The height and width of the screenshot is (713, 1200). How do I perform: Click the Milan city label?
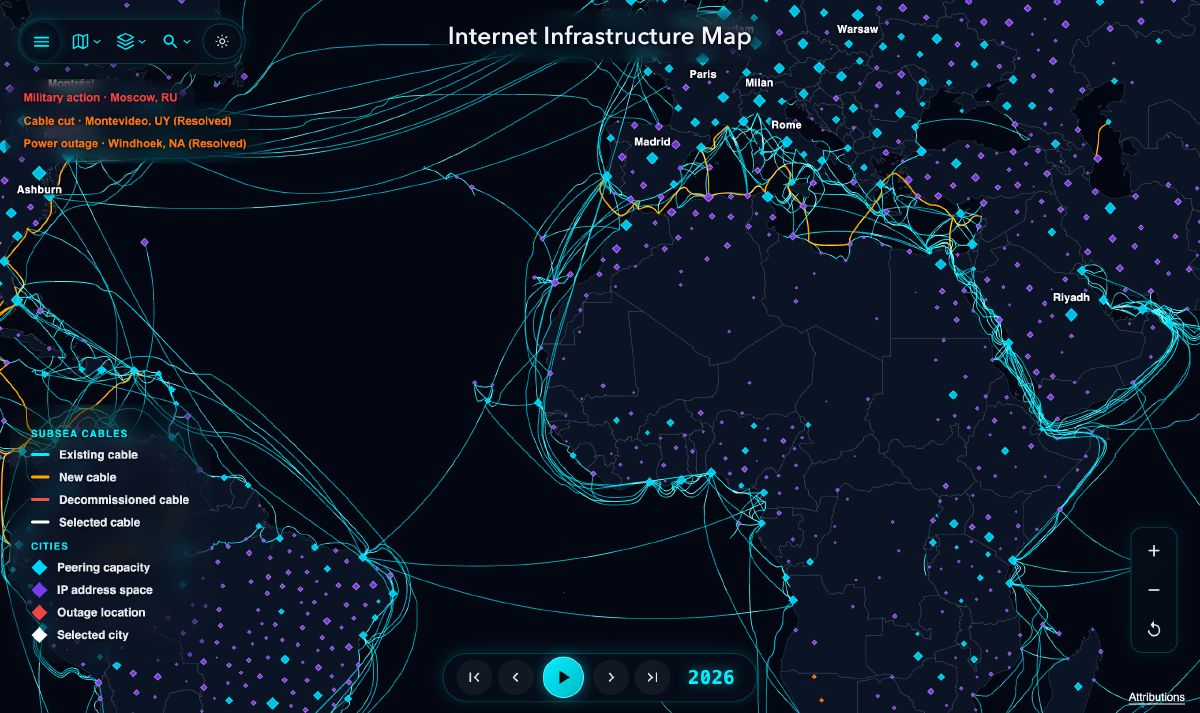pyautogui.click(x=759, y=83)
